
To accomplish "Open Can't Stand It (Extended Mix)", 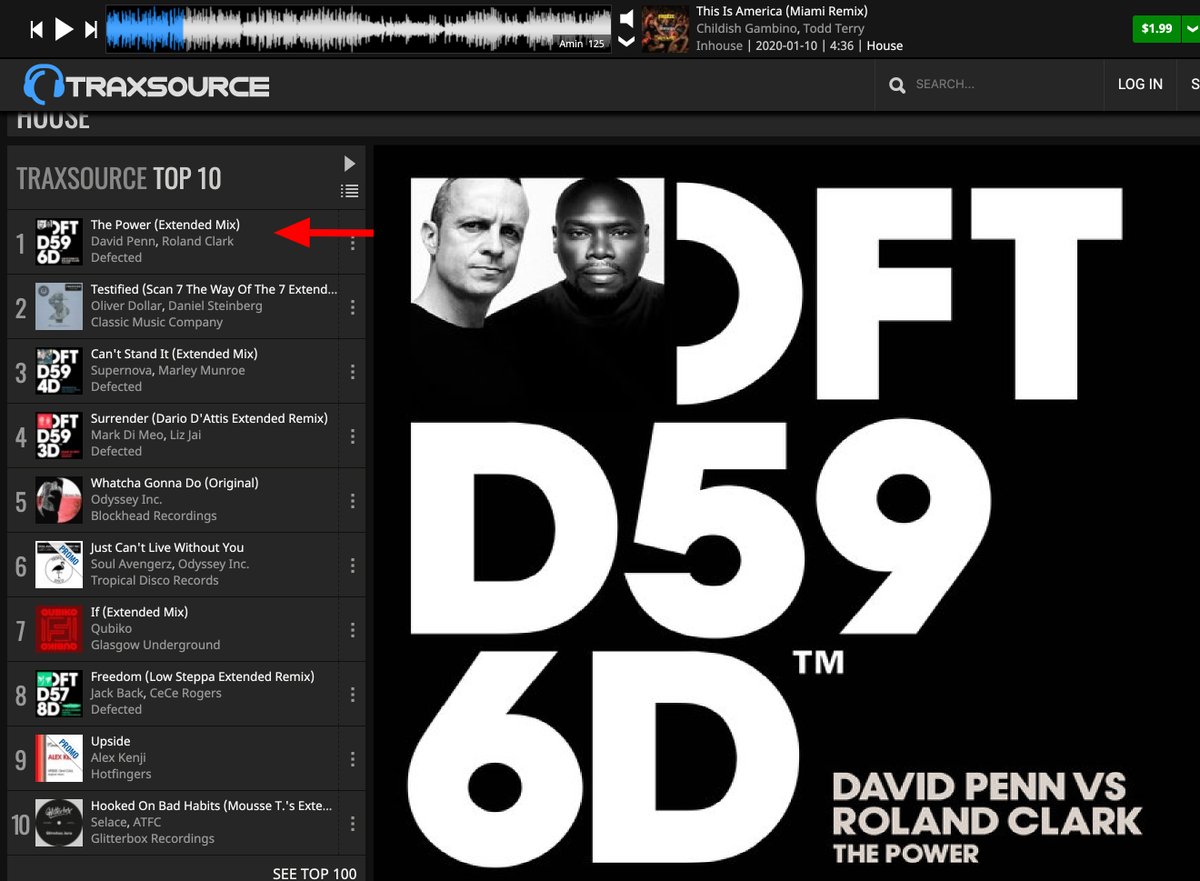I will click(x=174, y=354).
